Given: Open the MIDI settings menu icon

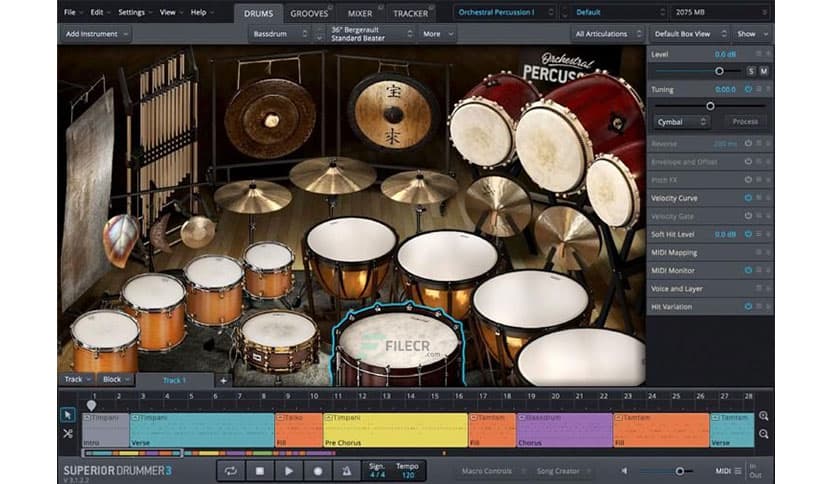Looking at the screenshot, I should click(x=738, y=471).
